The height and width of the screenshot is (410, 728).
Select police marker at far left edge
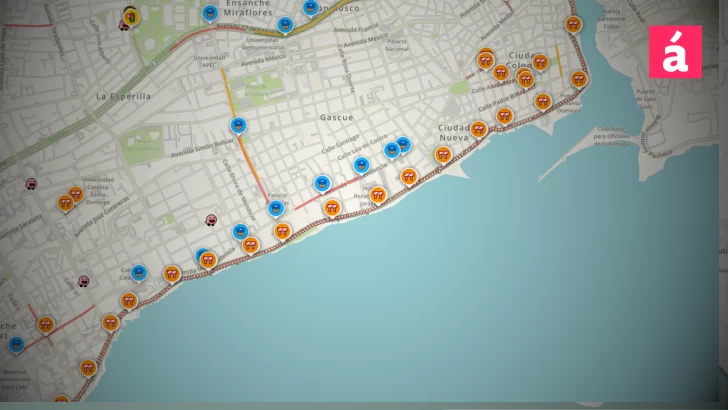point(15,344)
